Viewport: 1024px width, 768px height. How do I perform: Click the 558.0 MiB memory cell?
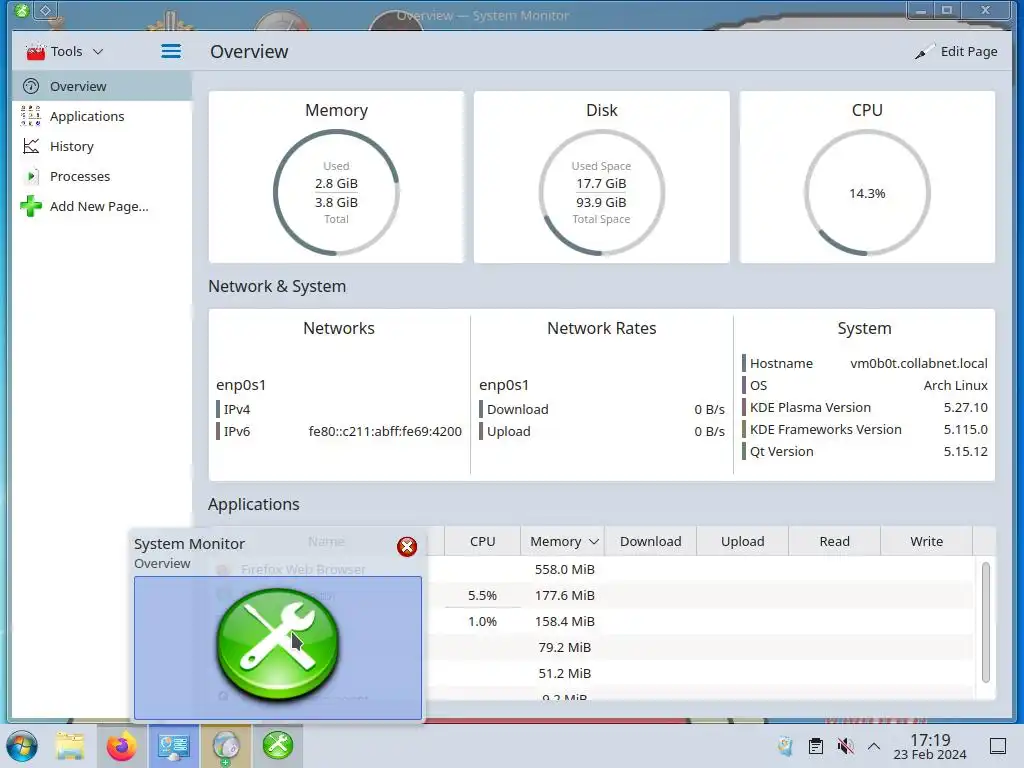[x=564, y=569]
